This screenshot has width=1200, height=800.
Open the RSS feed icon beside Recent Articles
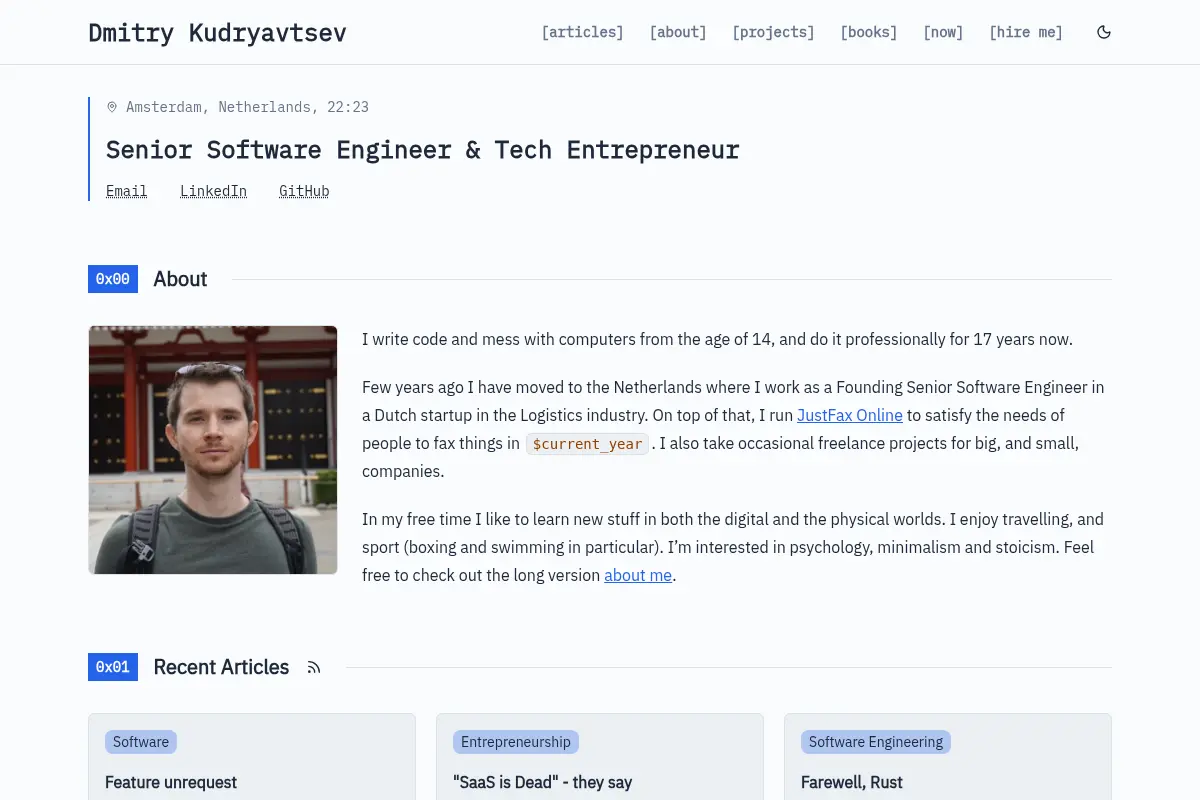pos(314,668)
